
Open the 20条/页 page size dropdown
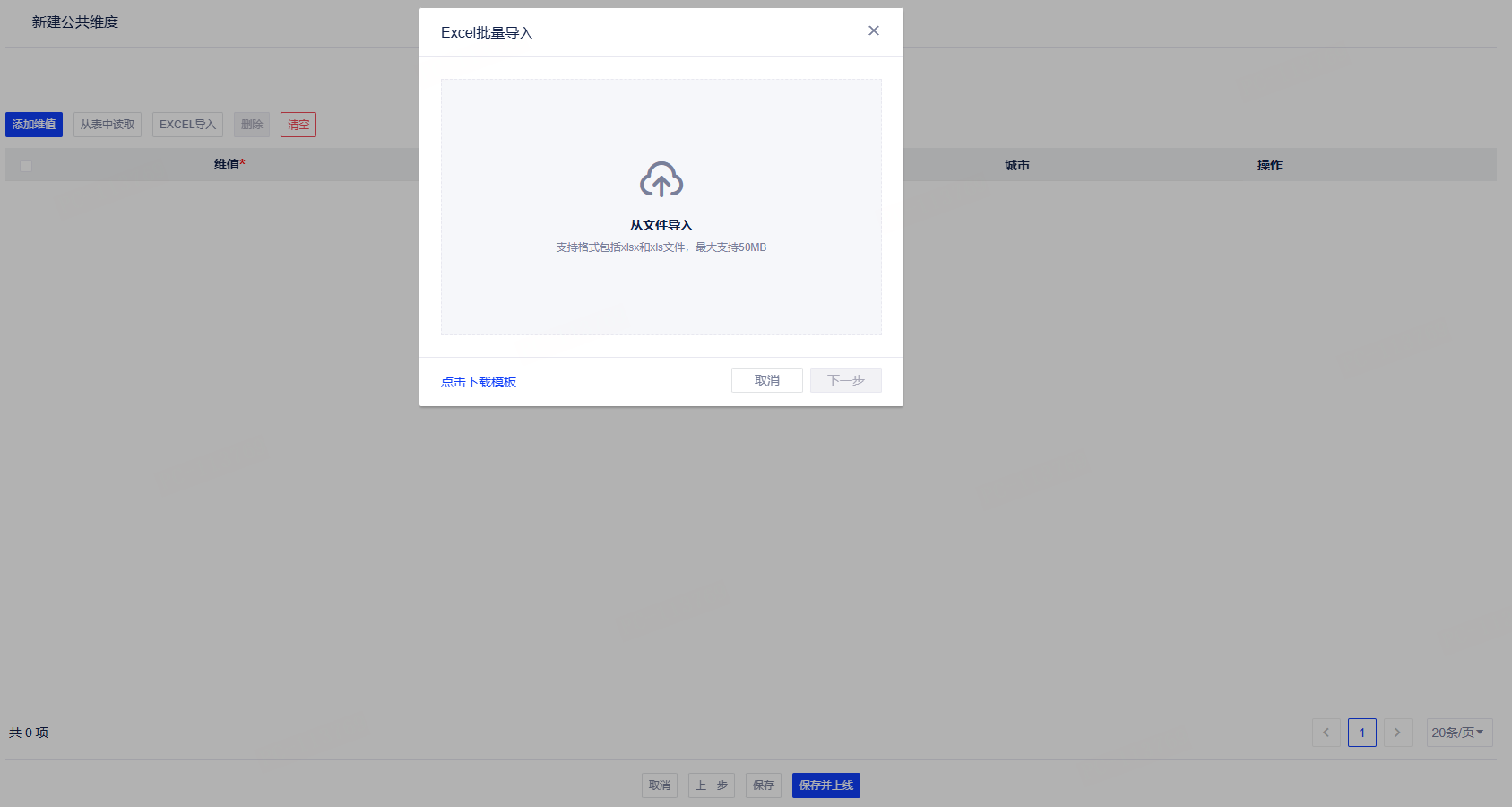pyautogui.click(x=1459, y=733)
